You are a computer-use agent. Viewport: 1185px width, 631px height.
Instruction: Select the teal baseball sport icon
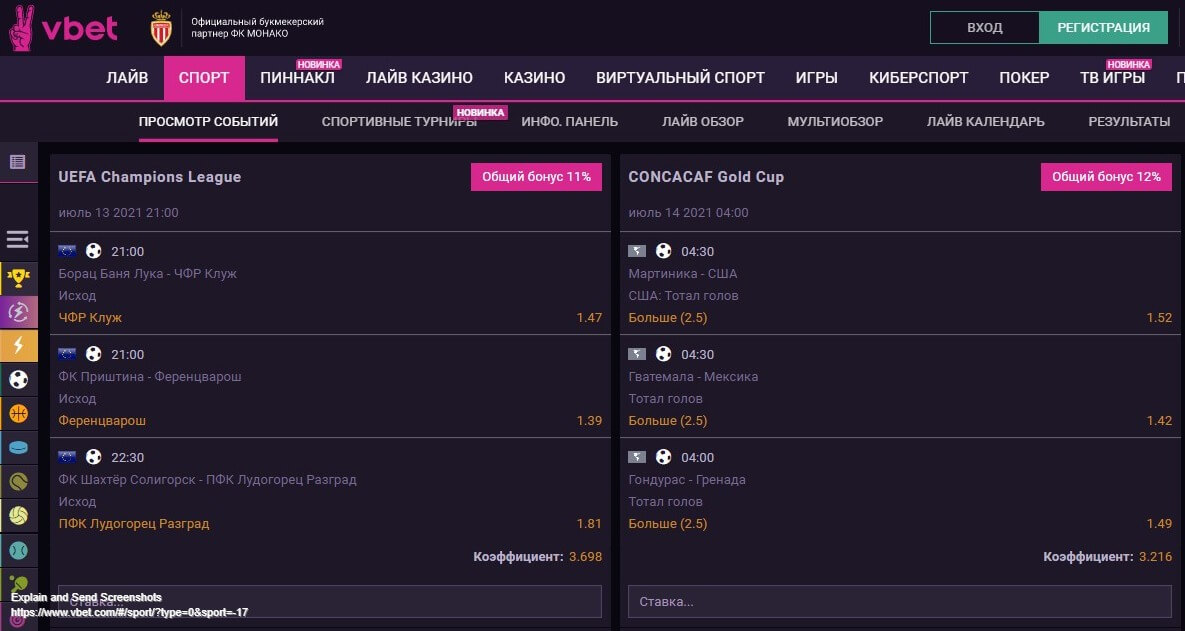click(x=18, y=549)
